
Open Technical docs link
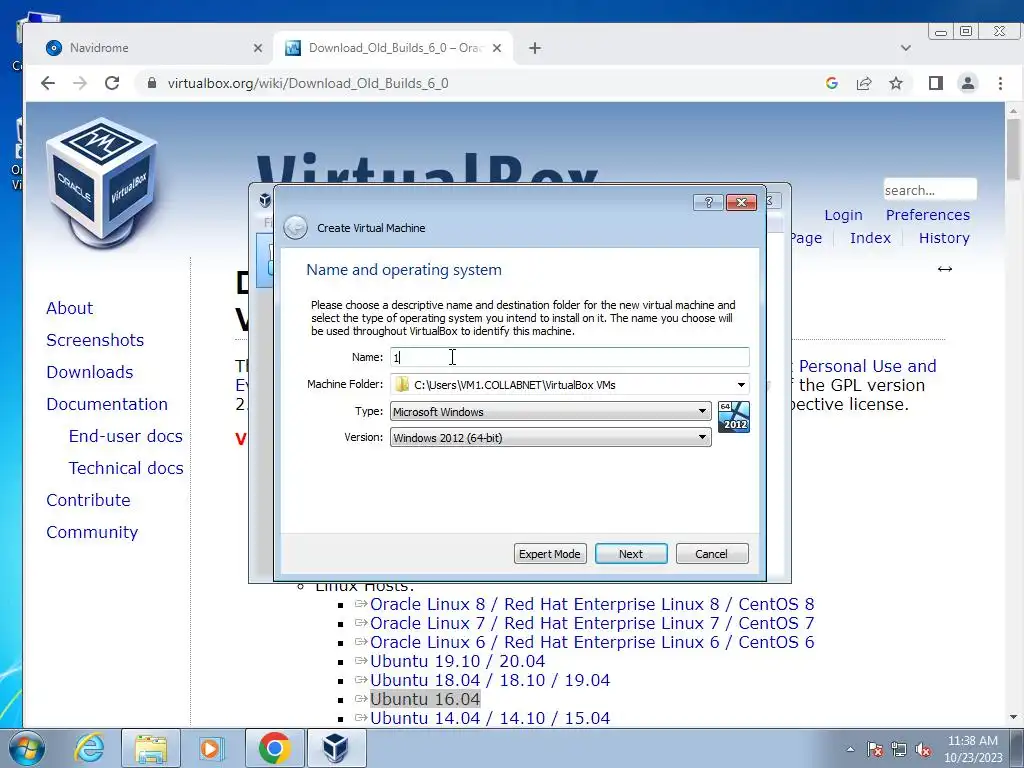pyautogui.click(x=126, y=468)
